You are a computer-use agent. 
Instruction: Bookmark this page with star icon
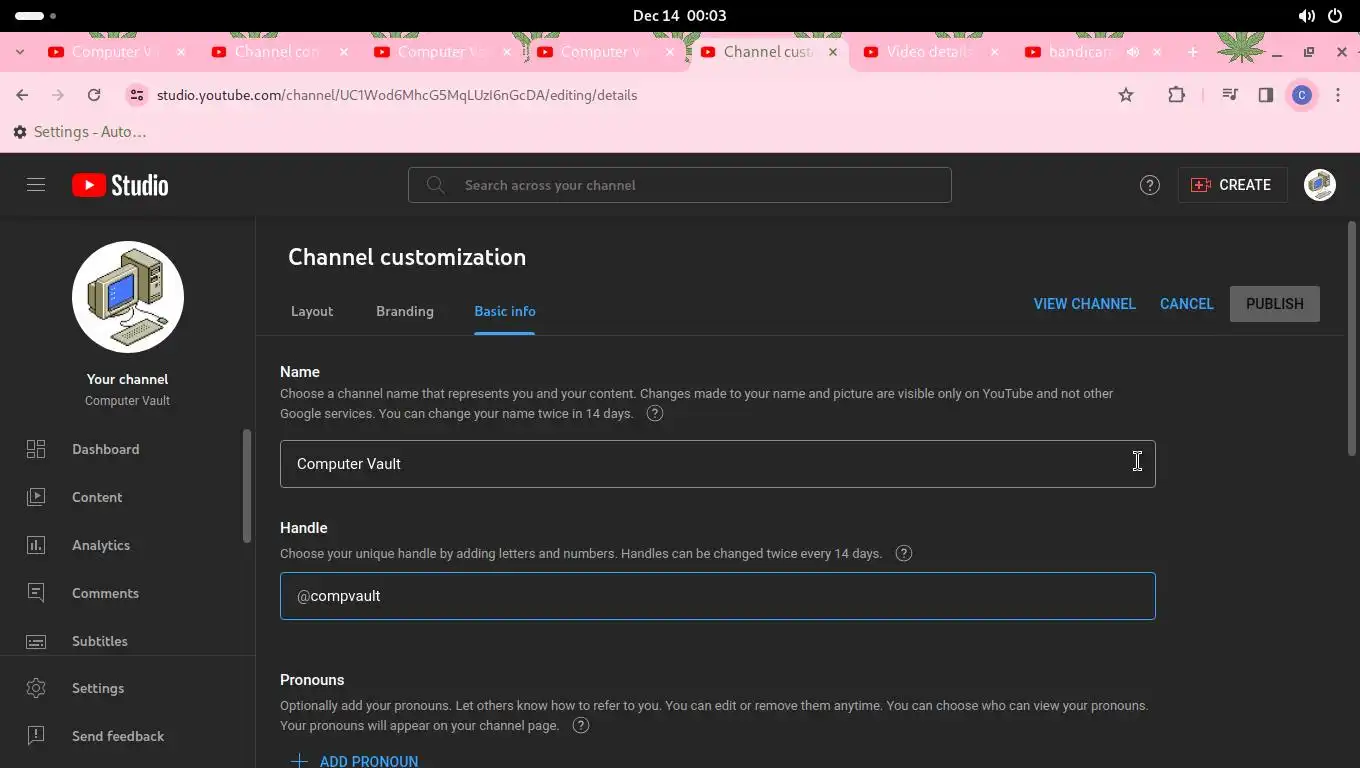click(1126, 95)
